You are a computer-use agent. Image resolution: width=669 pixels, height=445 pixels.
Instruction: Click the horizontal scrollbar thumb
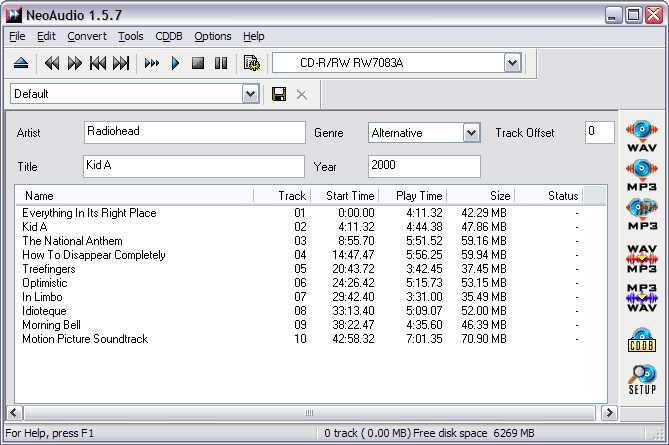coord(309,413)
